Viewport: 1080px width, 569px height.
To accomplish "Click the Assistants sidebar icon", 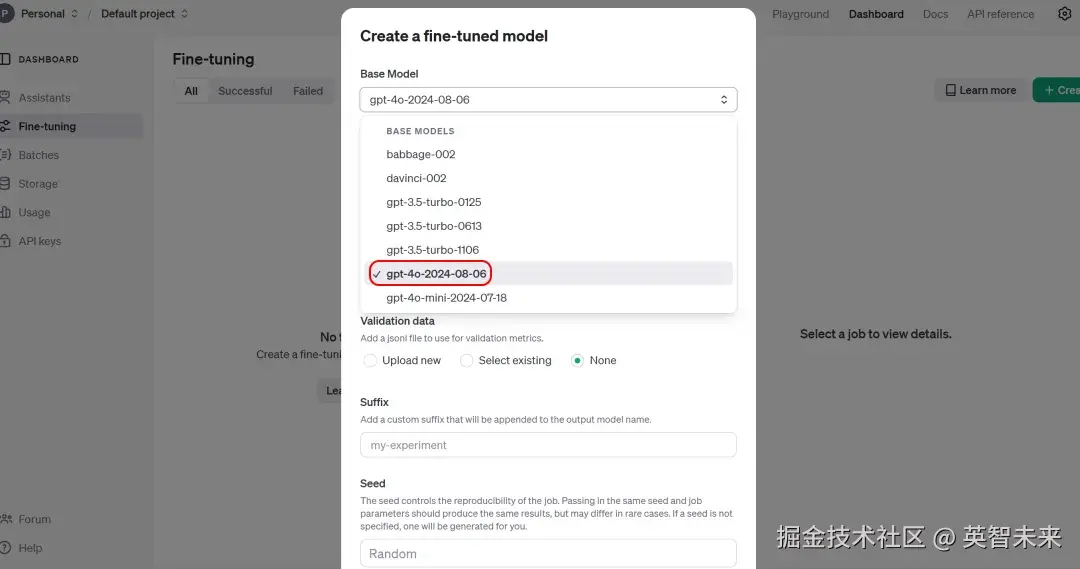I will click(5, 97).
